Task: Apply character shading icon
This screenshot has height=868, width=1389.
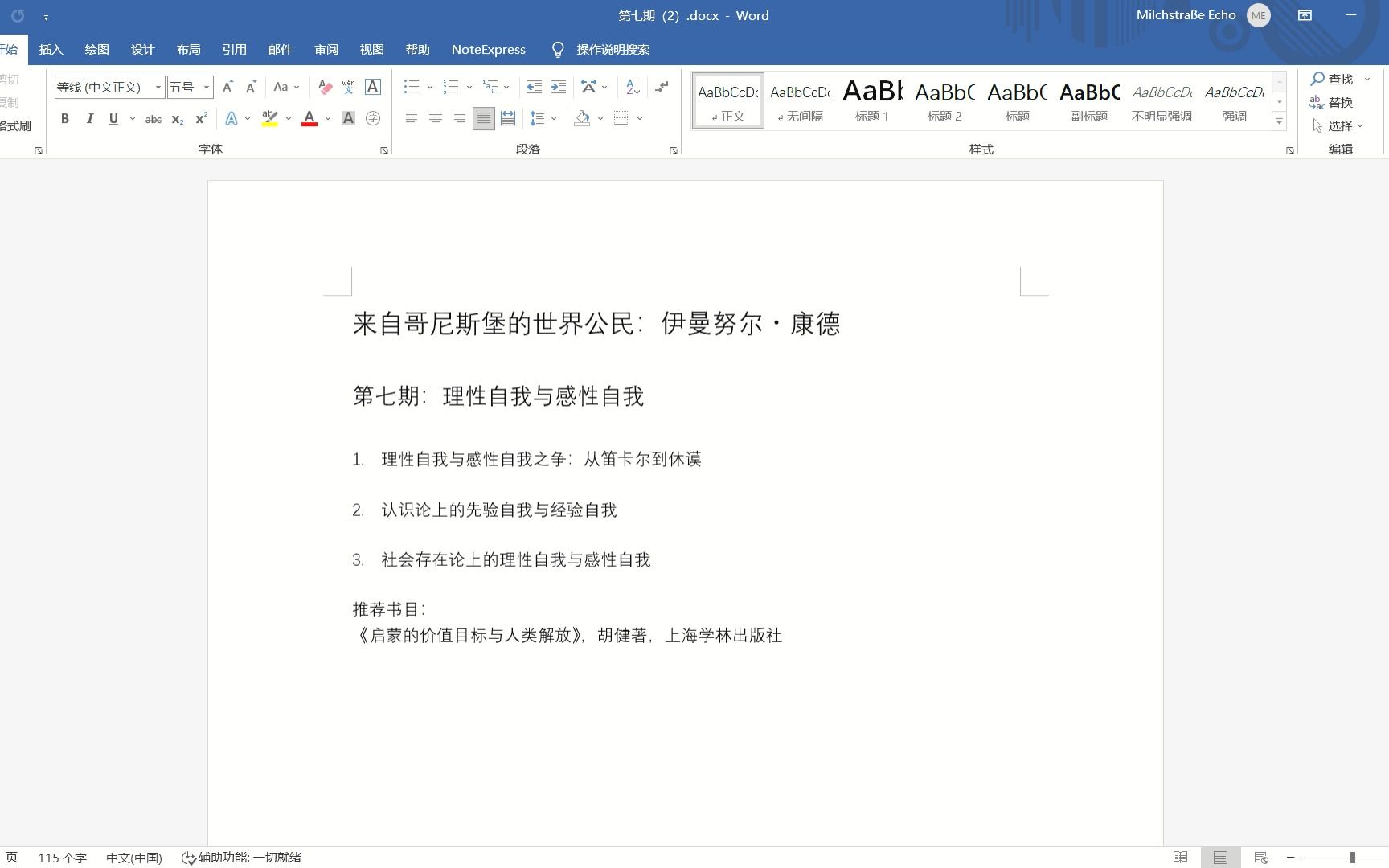Action: pyautogui.click(x=348, y=118)
